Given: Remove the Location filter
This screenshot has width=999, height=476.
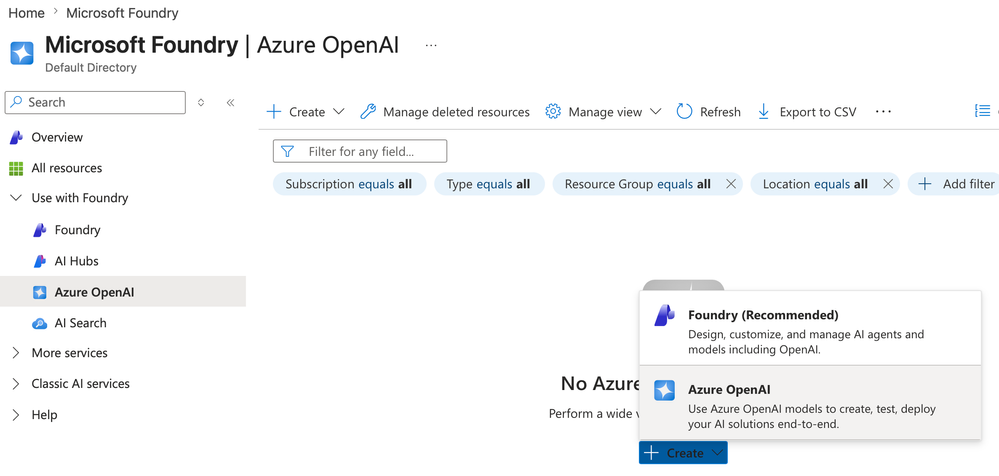Looking at the screenshot, I should tap(888, 184).
